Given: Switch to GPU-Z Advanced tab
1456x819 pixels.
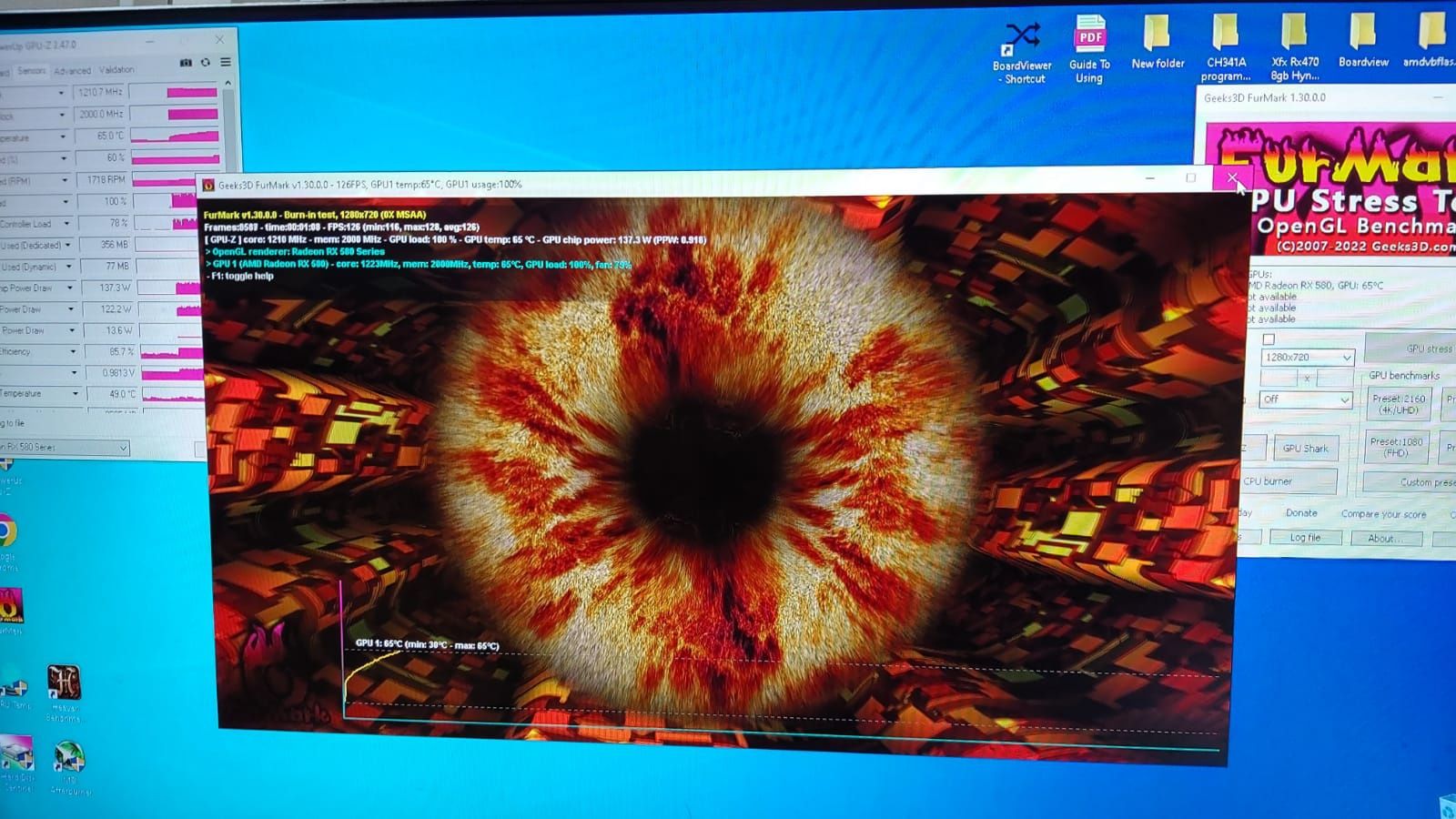Looking at the screenshot, I should click(x=72, y=71).
